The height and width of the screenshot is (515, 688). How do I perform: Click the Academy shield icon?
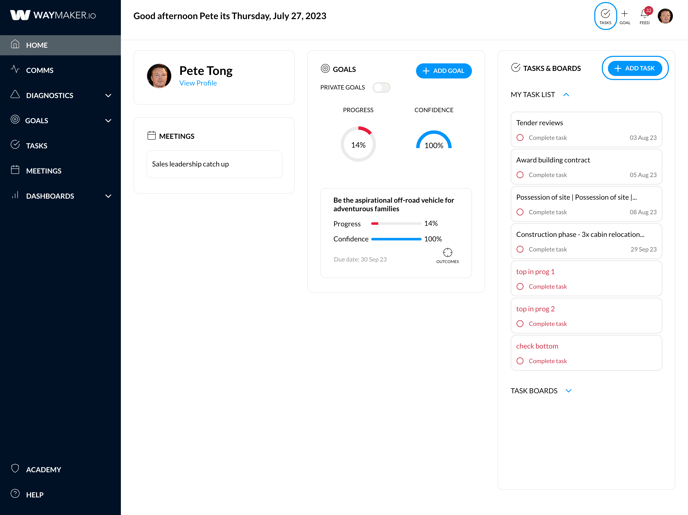15,469
